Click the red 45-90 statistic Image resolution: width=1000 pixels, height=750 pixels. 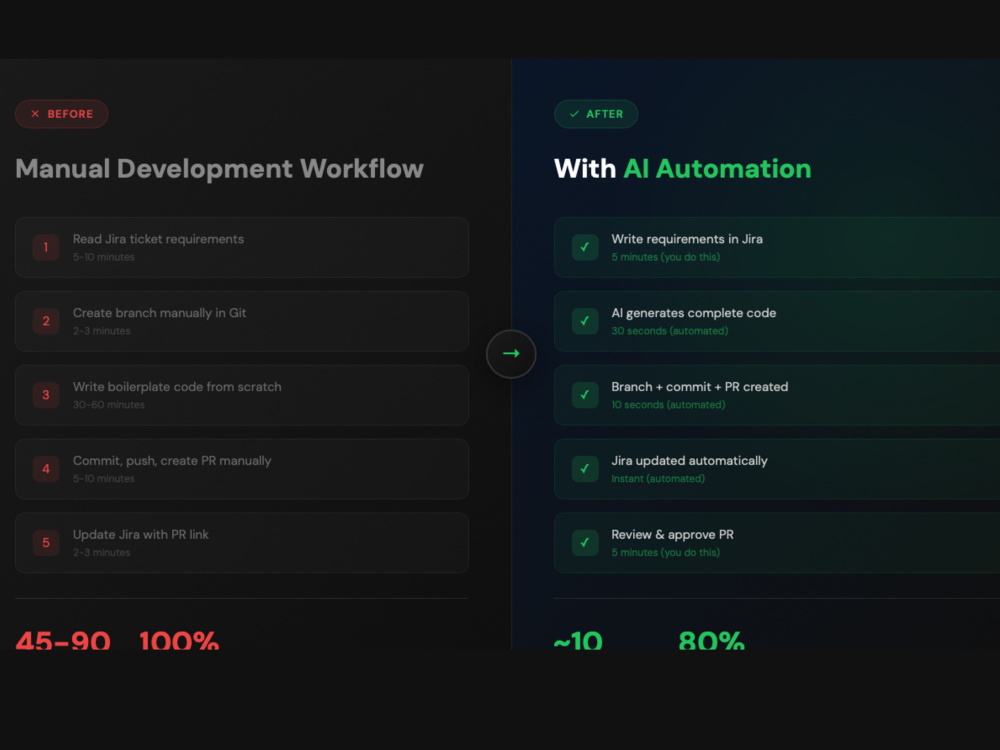[x=63, y=640]
